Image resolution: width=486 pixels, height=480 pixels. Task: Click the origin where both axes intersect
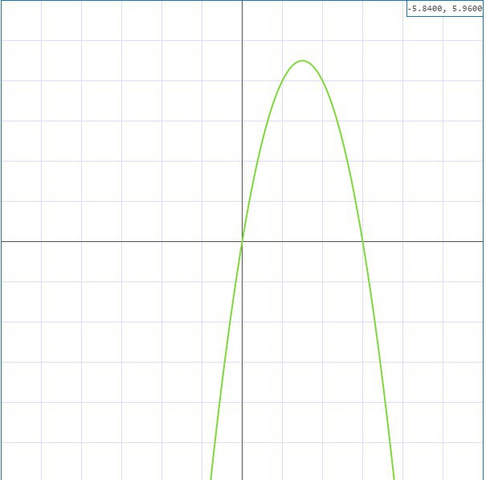(242, 241)
